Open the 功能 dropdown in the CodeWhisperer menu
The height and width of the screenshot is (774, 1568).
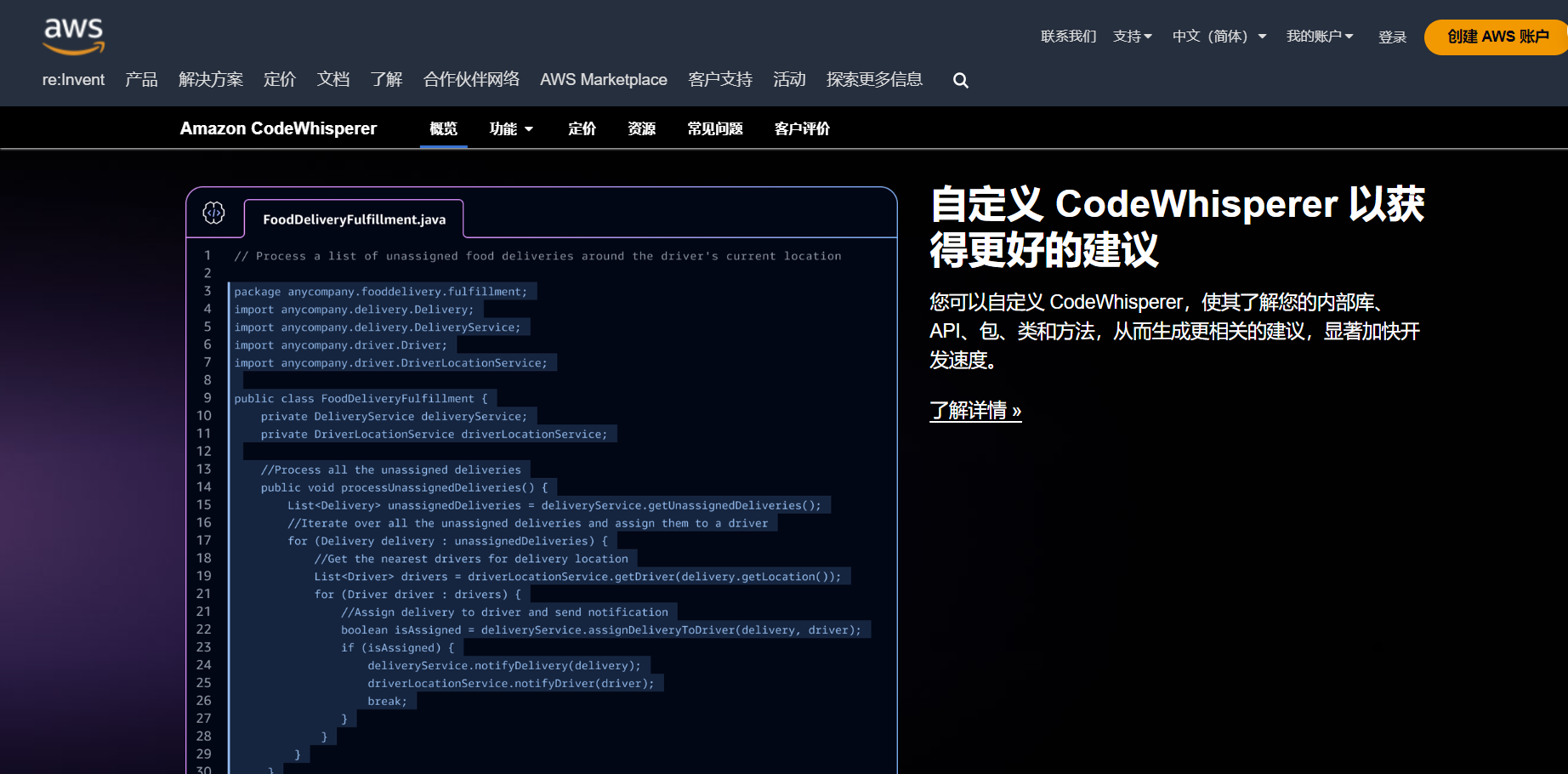click(510, 128)
